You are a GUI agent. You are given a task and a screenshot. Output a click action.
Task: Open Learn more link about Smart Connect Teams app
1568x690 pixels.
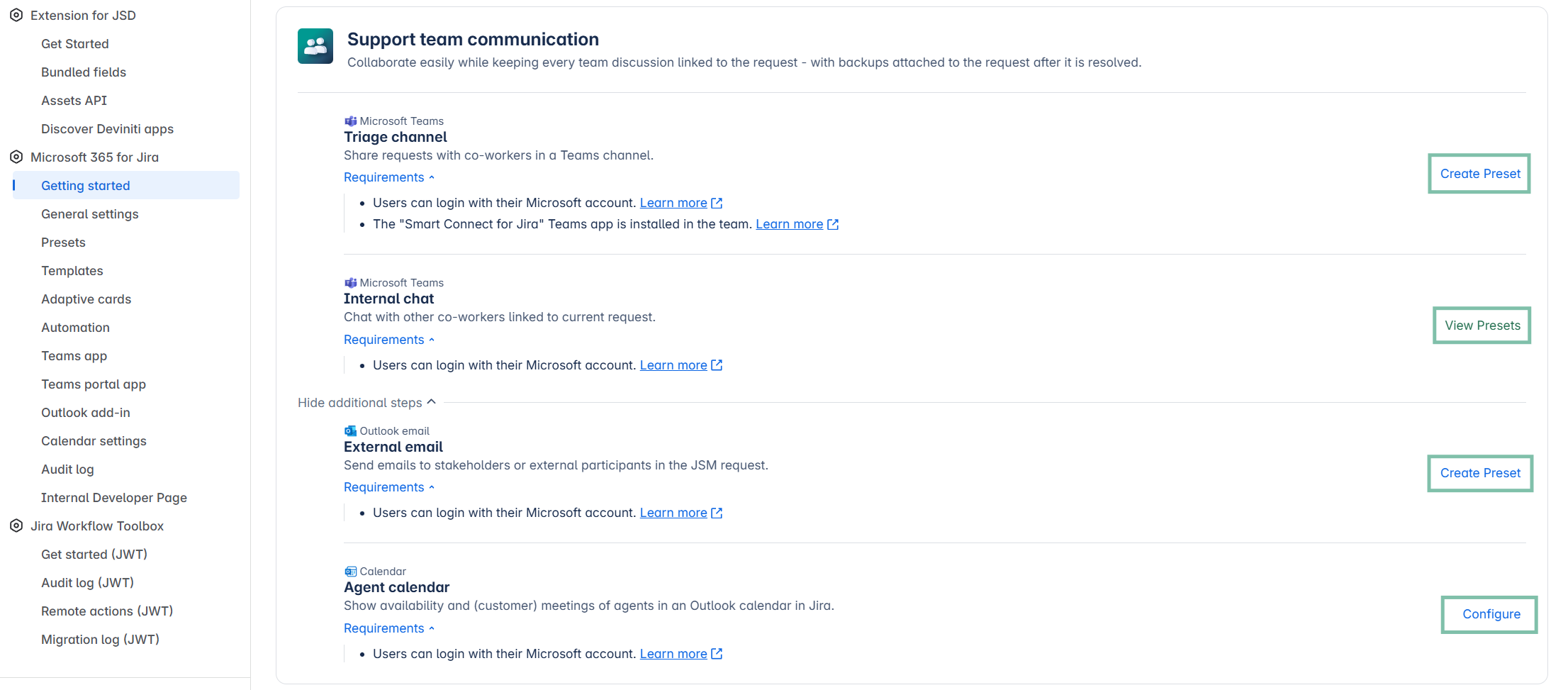click(x=790, y=224)
